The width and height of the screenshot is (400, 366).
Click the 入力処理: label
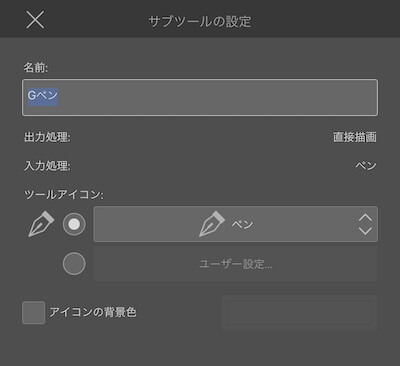coord(47,166)
